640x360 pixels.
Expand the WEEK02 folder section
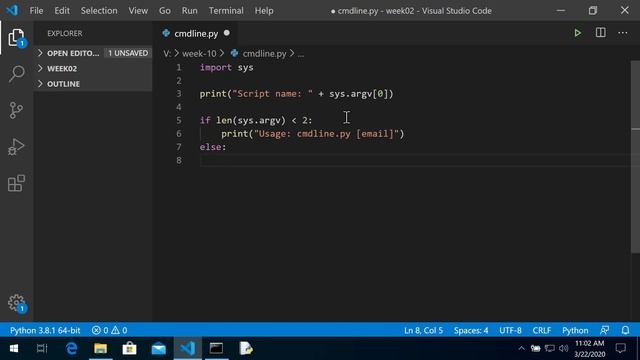[x=93, y=69]
